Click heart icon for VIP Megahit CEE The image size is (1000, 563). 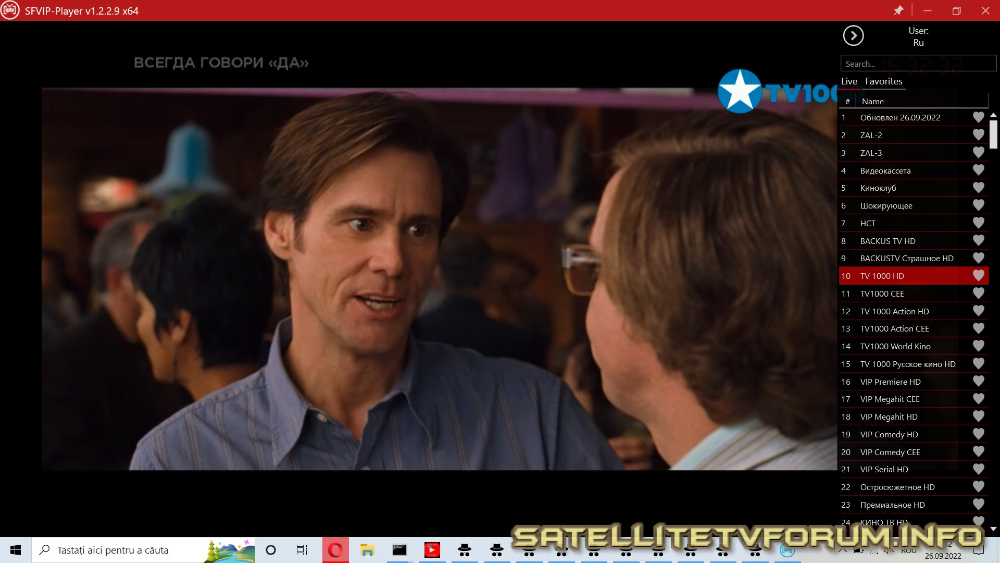978,399
